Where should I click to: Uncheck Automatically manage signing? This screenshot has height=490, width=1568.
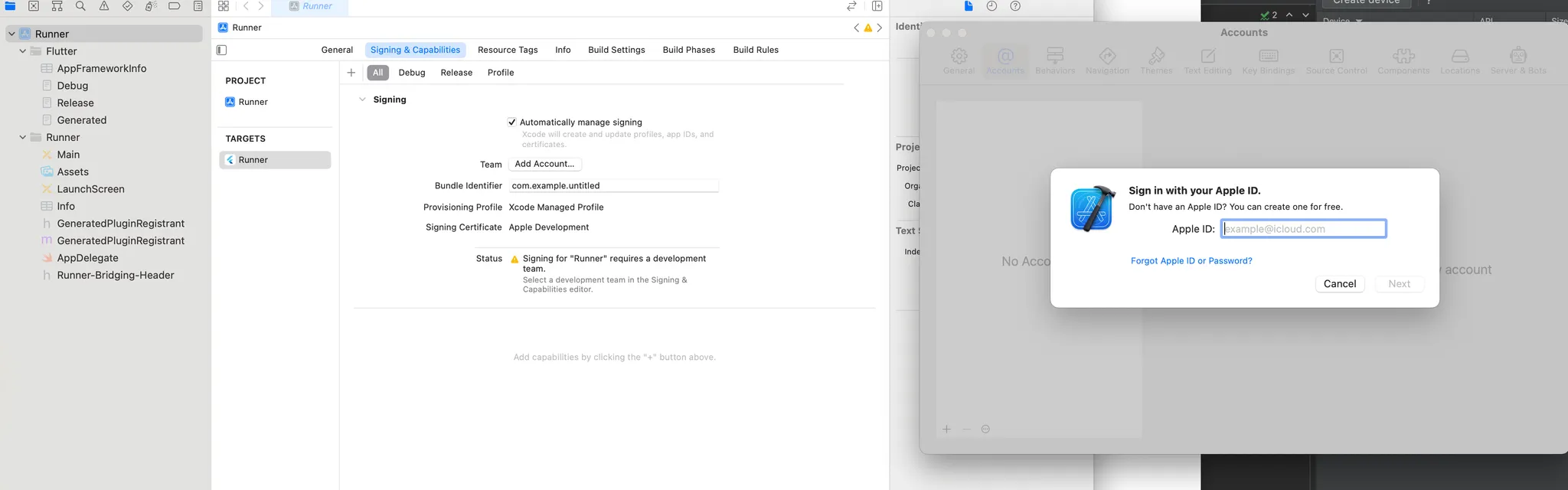tap(512, 122)
